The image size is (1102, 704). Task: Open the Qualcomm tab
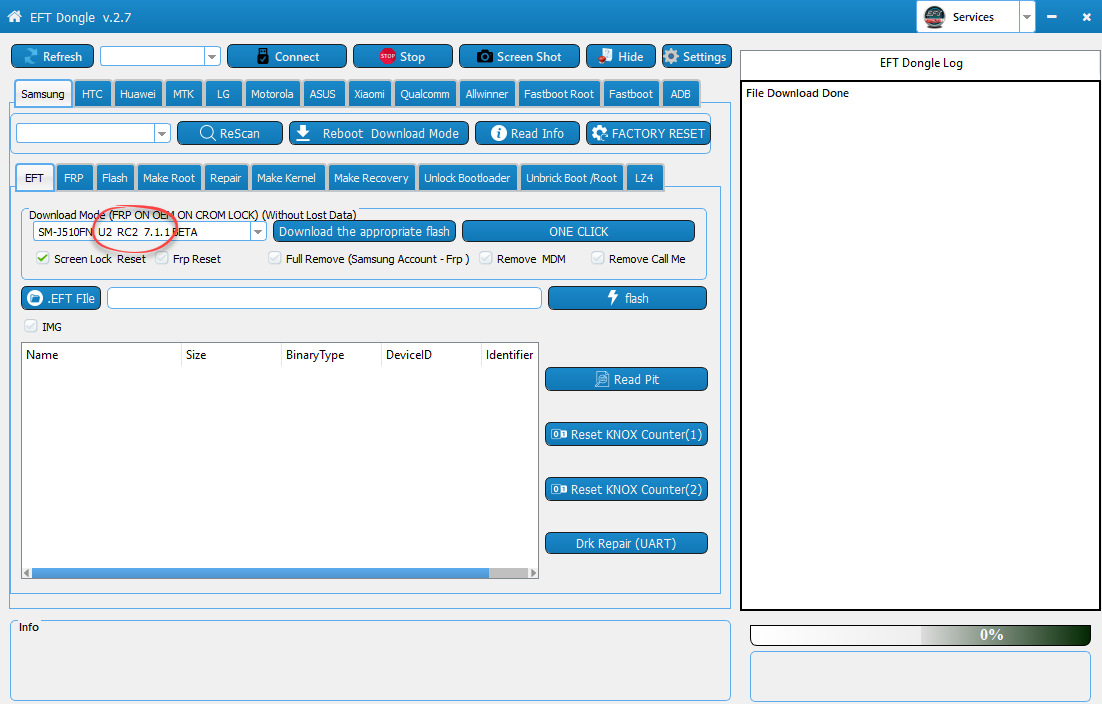click(424, 93)
